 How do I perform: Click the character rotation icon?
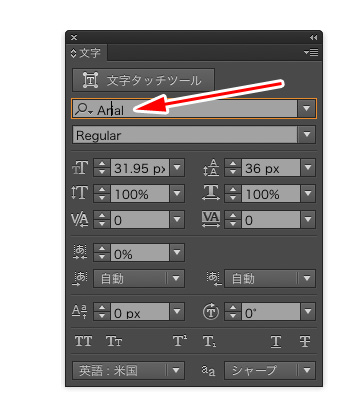211,312
